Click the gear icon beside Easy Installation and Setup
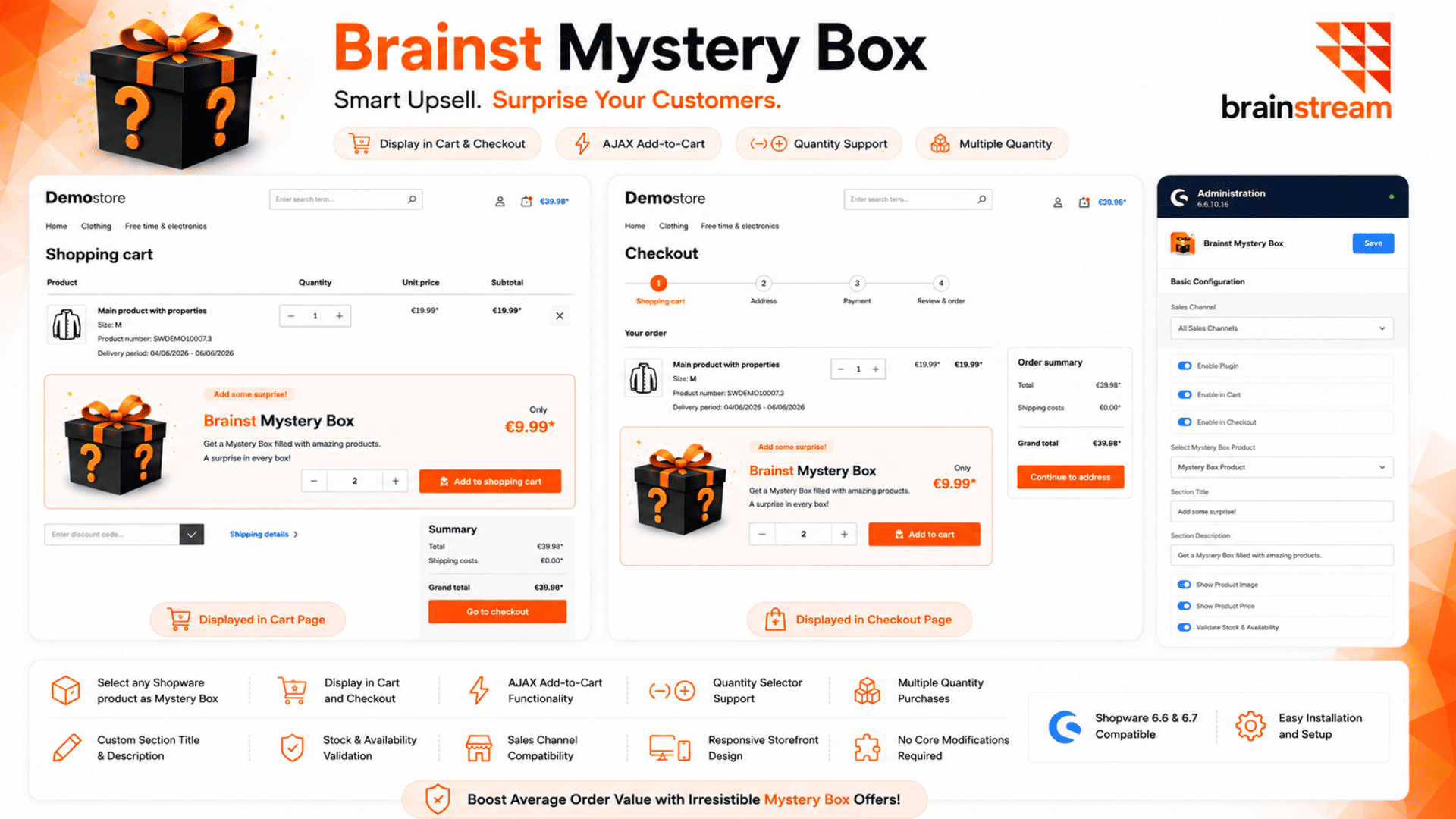This screenshot has width=1456, height=819. tap(1250, 726)
